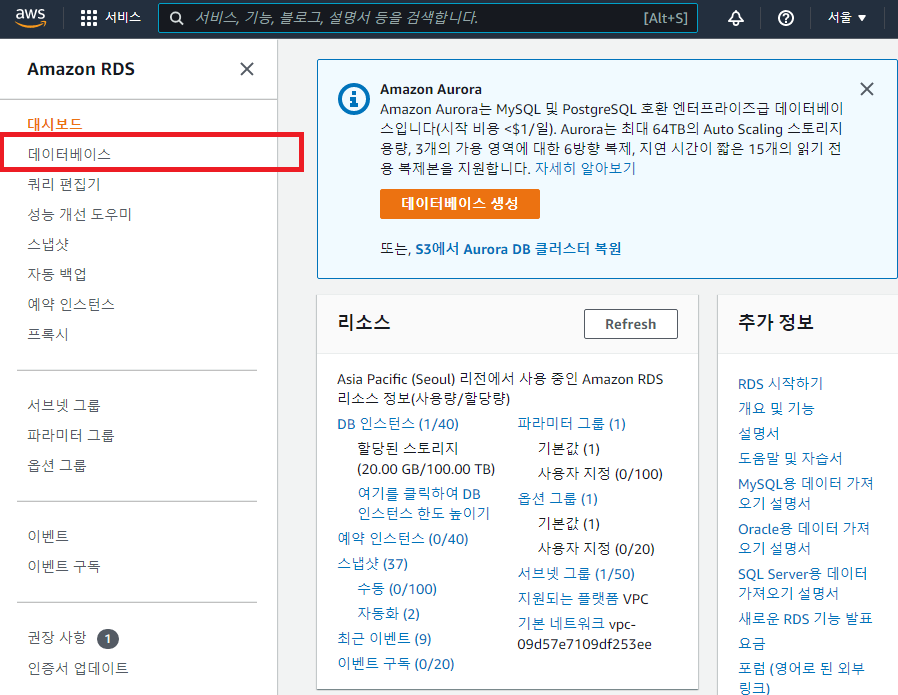Click 여기를 클릭하여 DB 인스턴스 한도 높이기
Image resolution: width=898 pixels, height=695 pixels.
[423, 504]
